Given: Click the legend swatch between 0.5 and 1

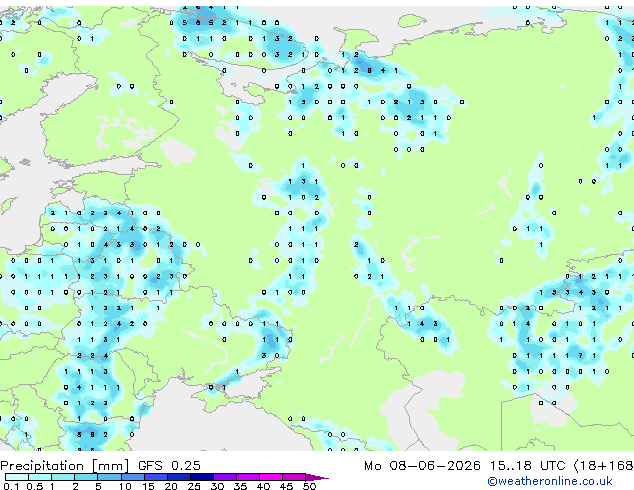Looking at the screenshot, I should pos(40,477).
